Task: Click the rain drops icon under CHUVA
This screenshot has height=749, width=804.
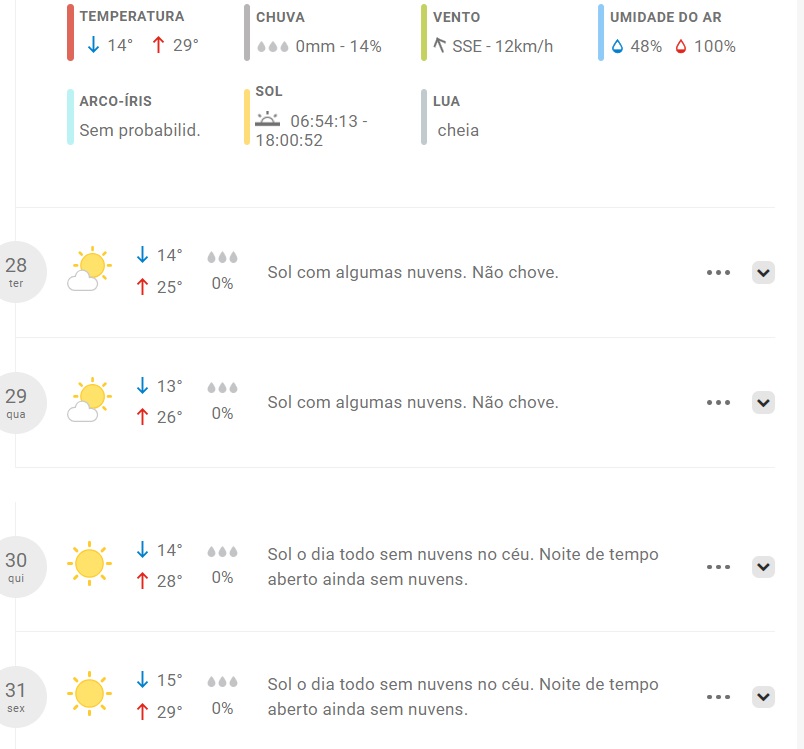Action: point(273,47)
